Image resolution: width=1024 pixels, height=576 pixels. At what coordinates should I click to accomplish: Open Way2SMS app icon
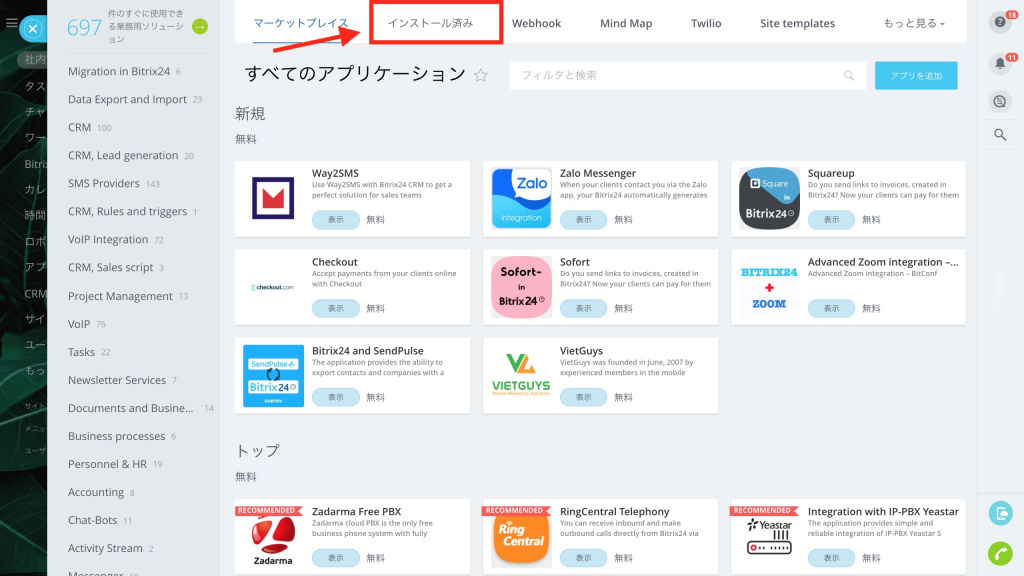(273, 198)
